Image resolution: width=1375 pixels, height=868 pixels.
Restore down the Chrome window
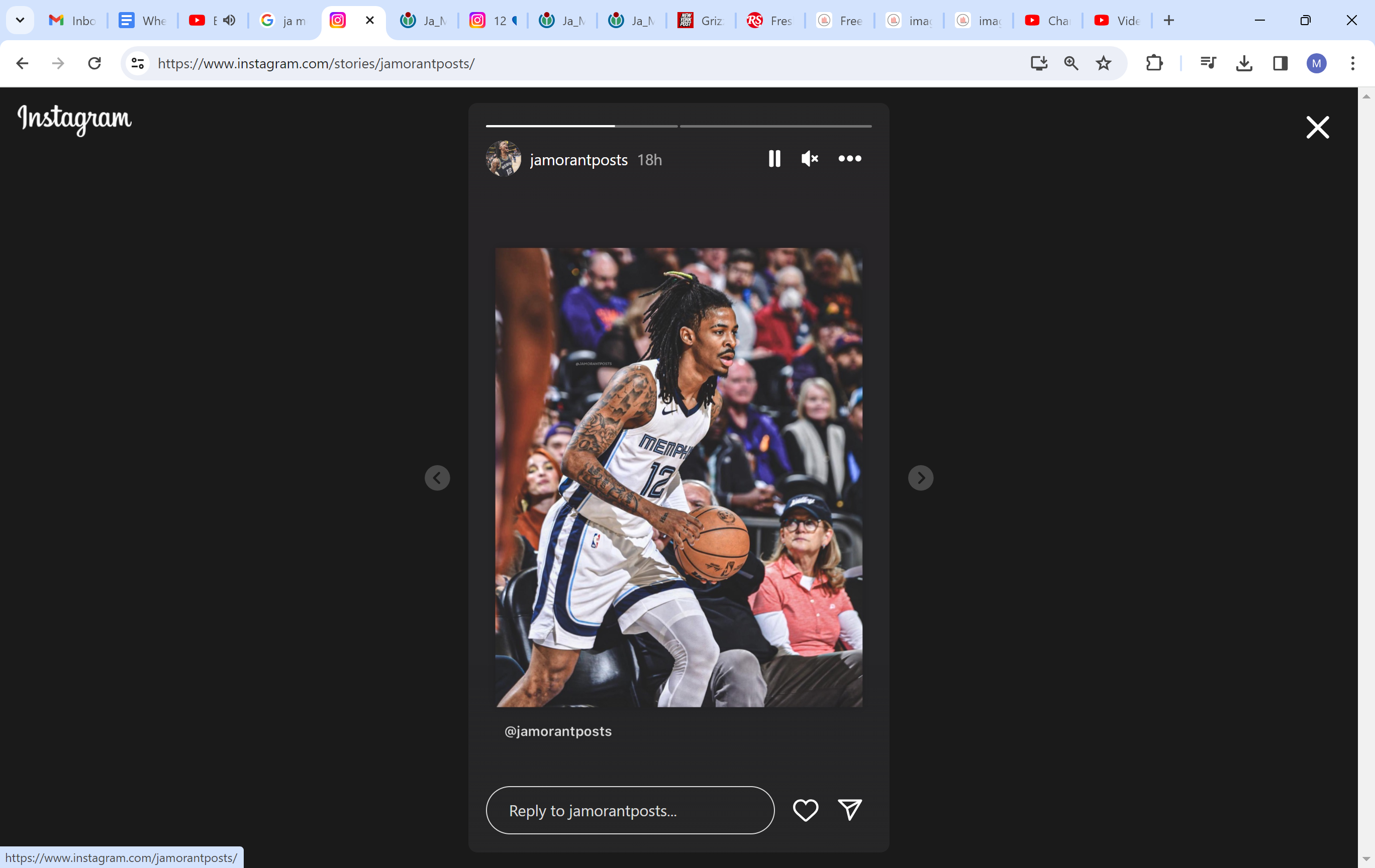(x=1305, y=21)
